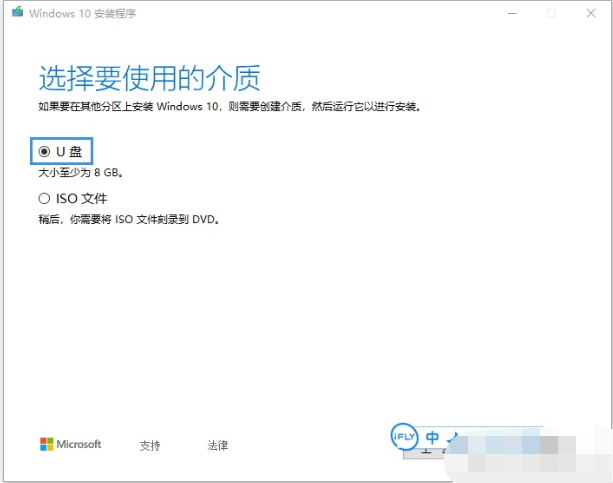
Task: Open the 法律 link
Action: (217, 445)
